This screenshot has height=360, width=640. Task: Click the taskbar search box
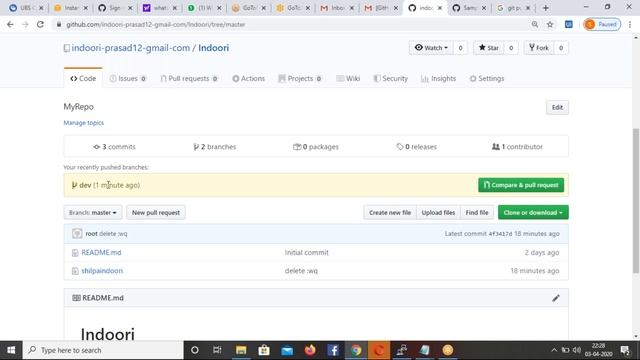103,350
